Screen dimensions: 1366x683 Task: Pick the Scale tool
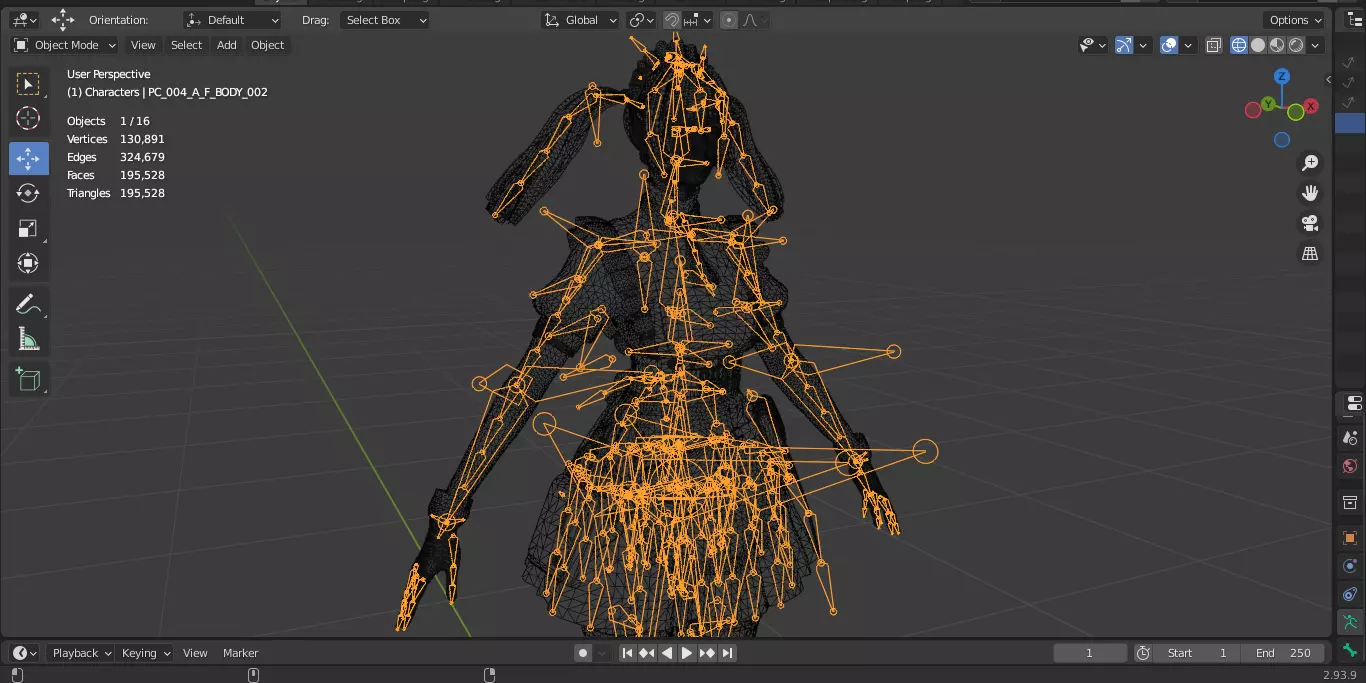click(x=28, y=228)
